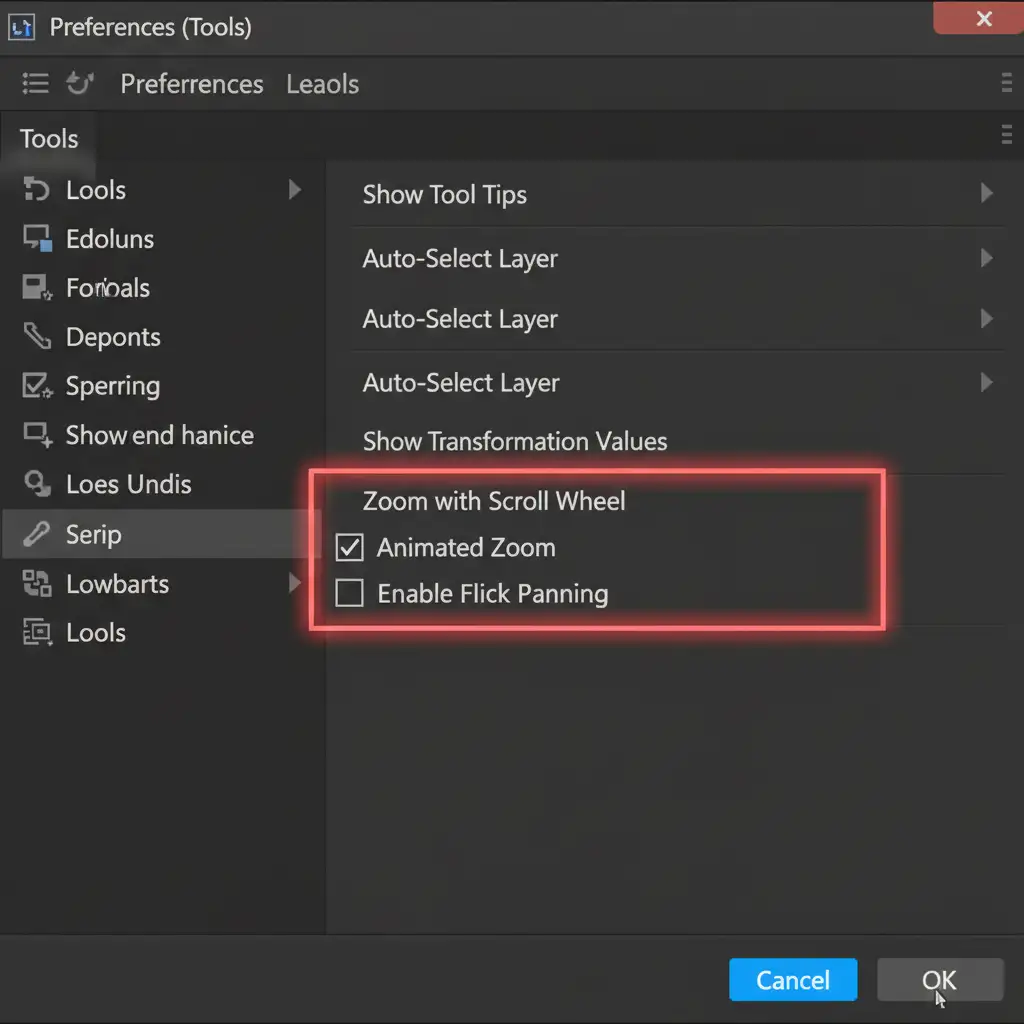
Task: Open the Leaols tab
Action: pos(322,84)
